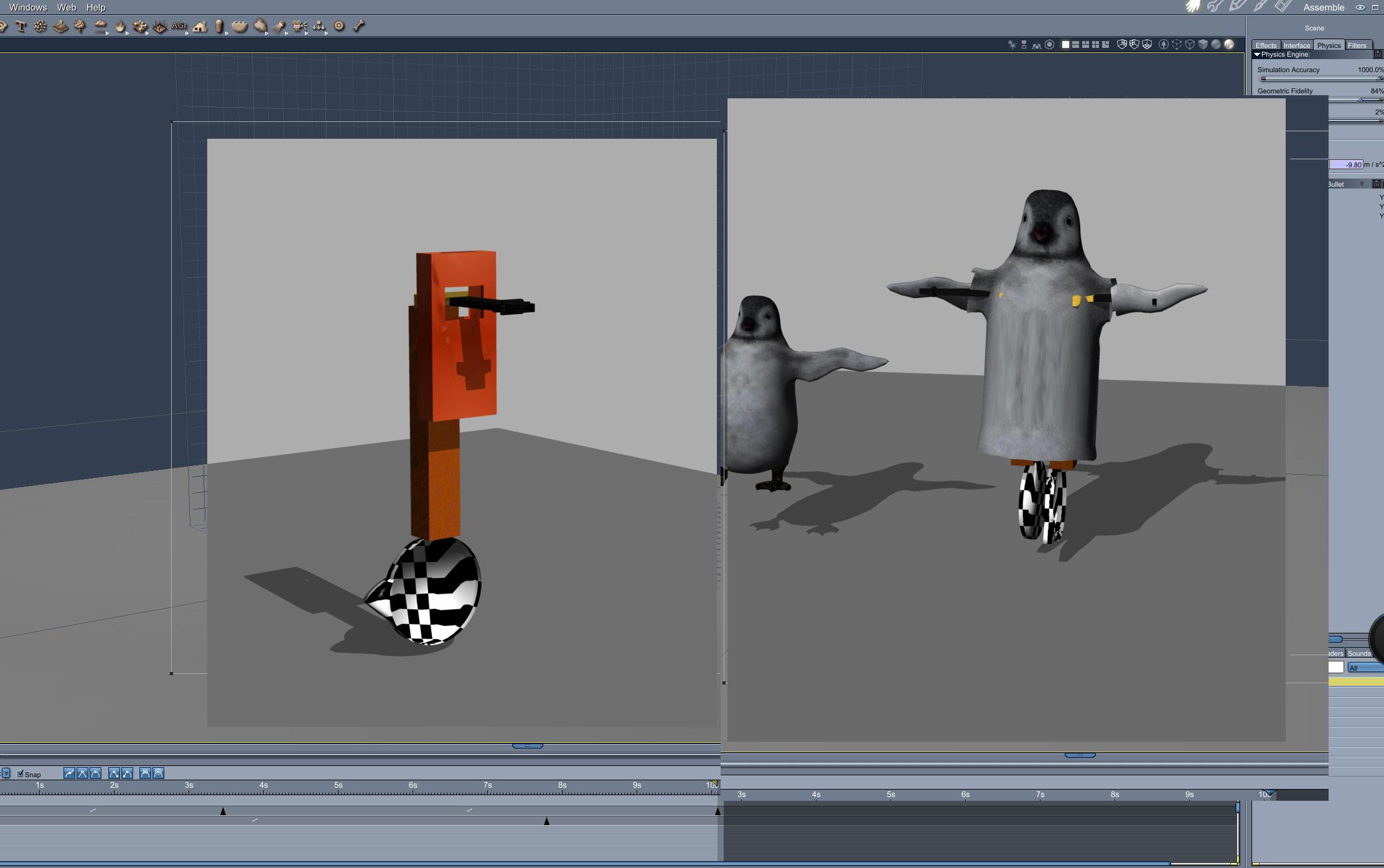Click the Camera and light tool icon
1384x868 pixels.
point(299,26)
